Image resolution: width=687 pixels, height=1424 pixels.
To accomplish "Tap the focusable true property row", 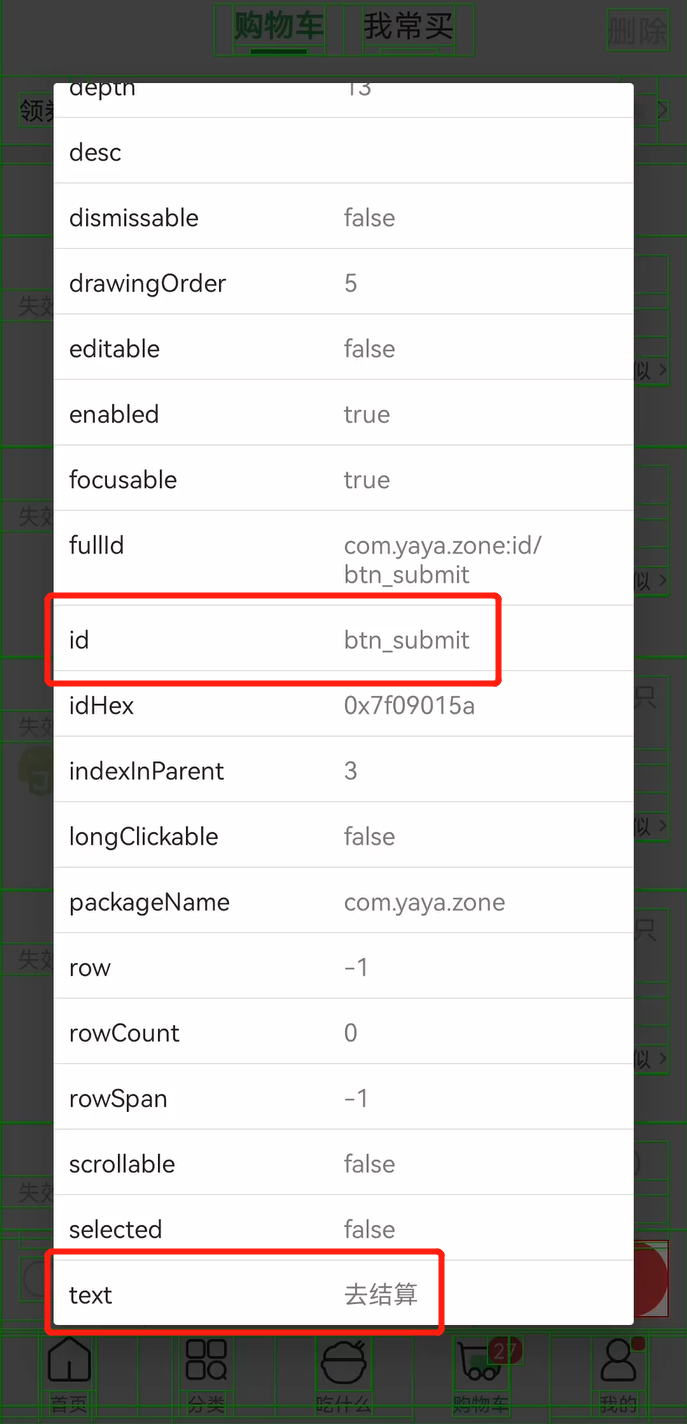I will tap(343, 479).
